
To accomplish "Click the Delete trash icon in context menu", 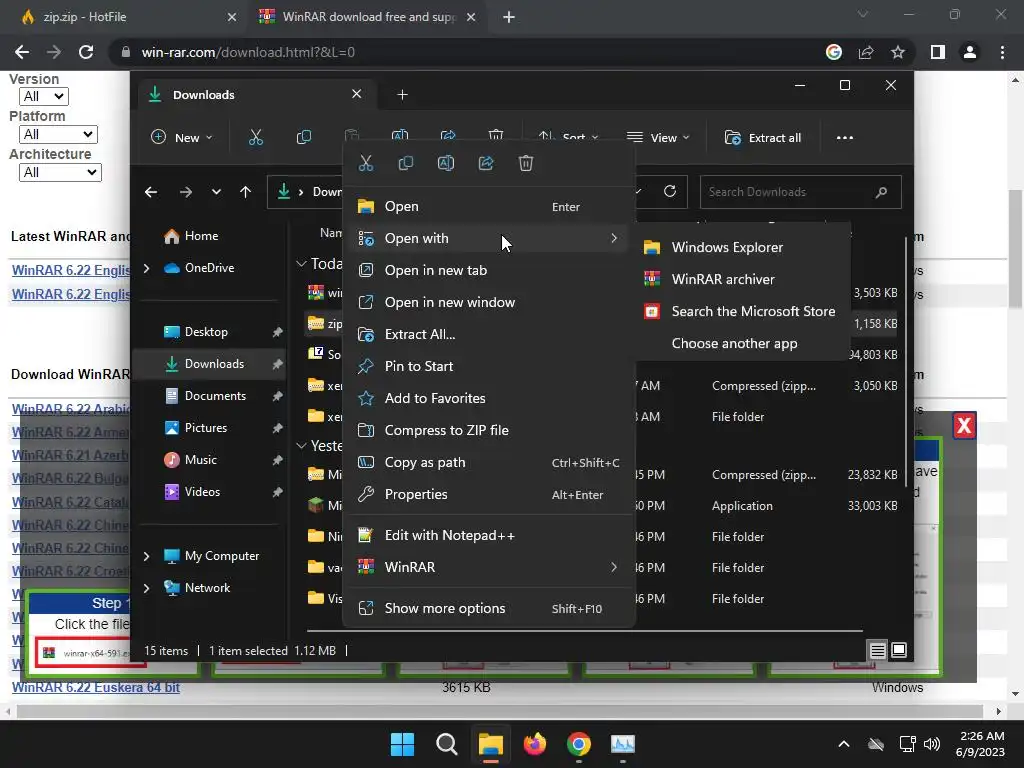I will click(x=526, y=163).
